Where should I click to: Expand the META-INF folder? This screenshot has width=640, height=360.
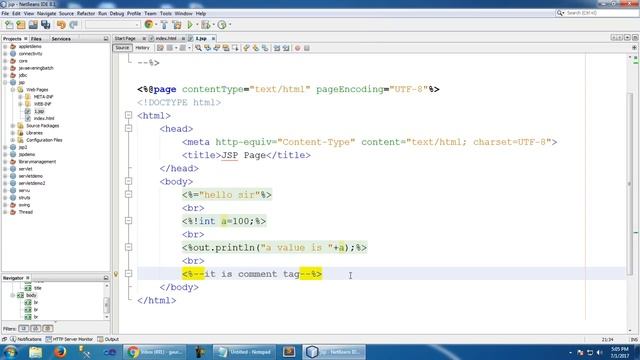(x=20, y=97)
